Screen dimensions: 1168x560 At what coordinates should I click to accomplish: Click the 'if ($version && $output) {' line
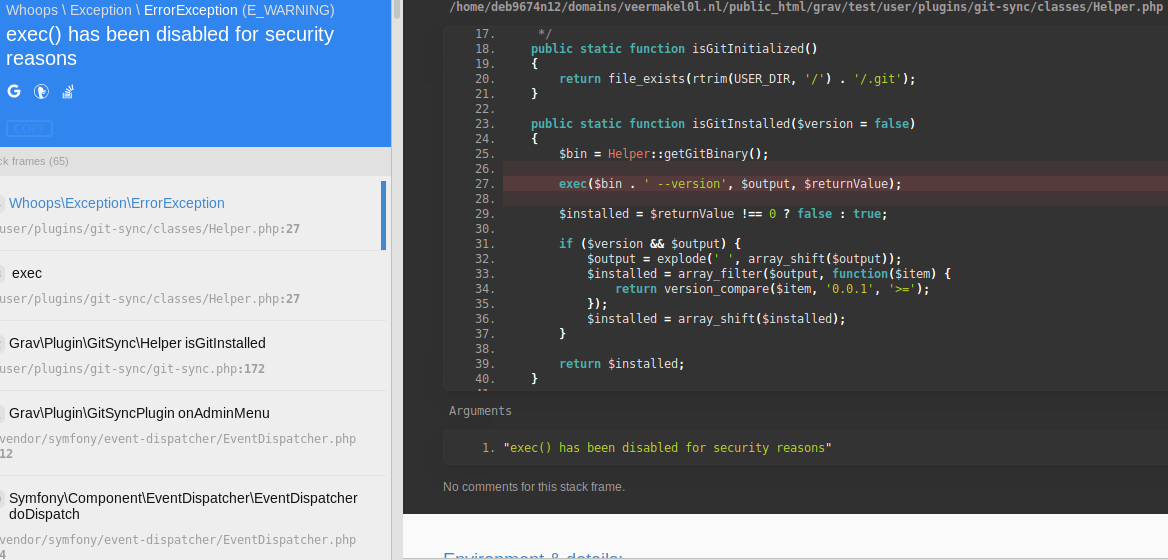point(650,244)
